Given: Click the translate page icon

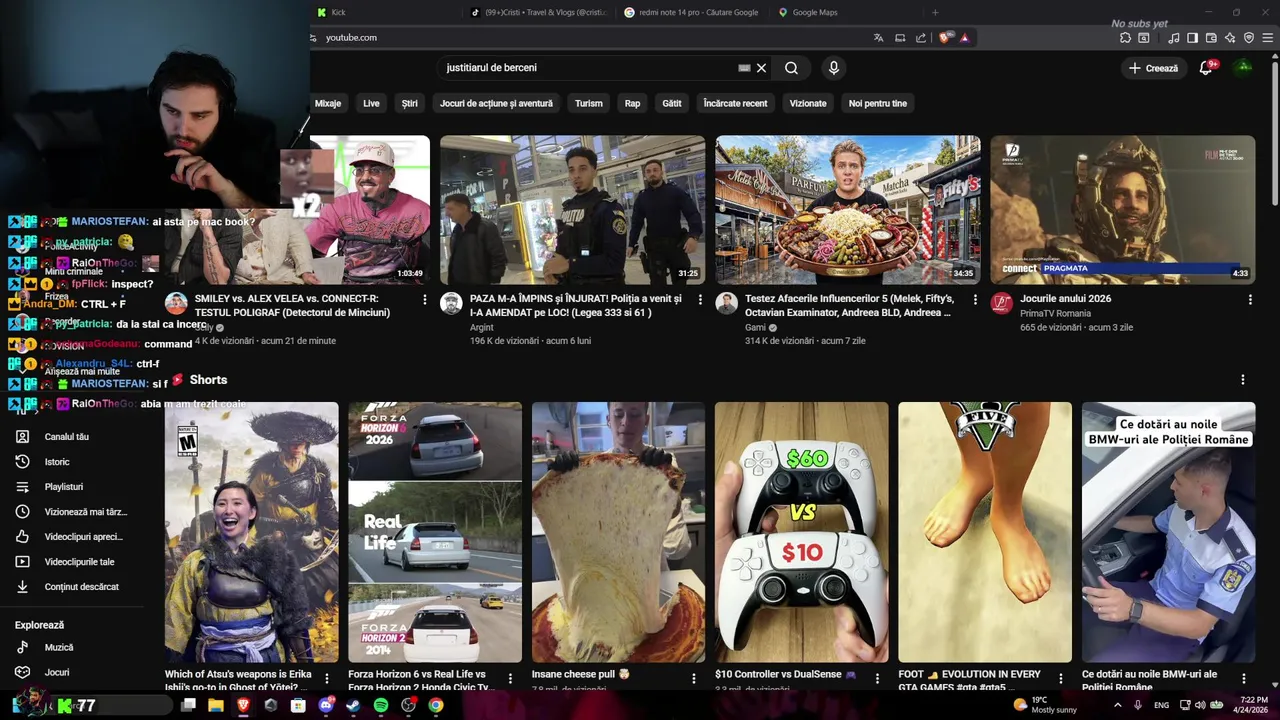Looking at the screenshot, I should click(878, 37).
